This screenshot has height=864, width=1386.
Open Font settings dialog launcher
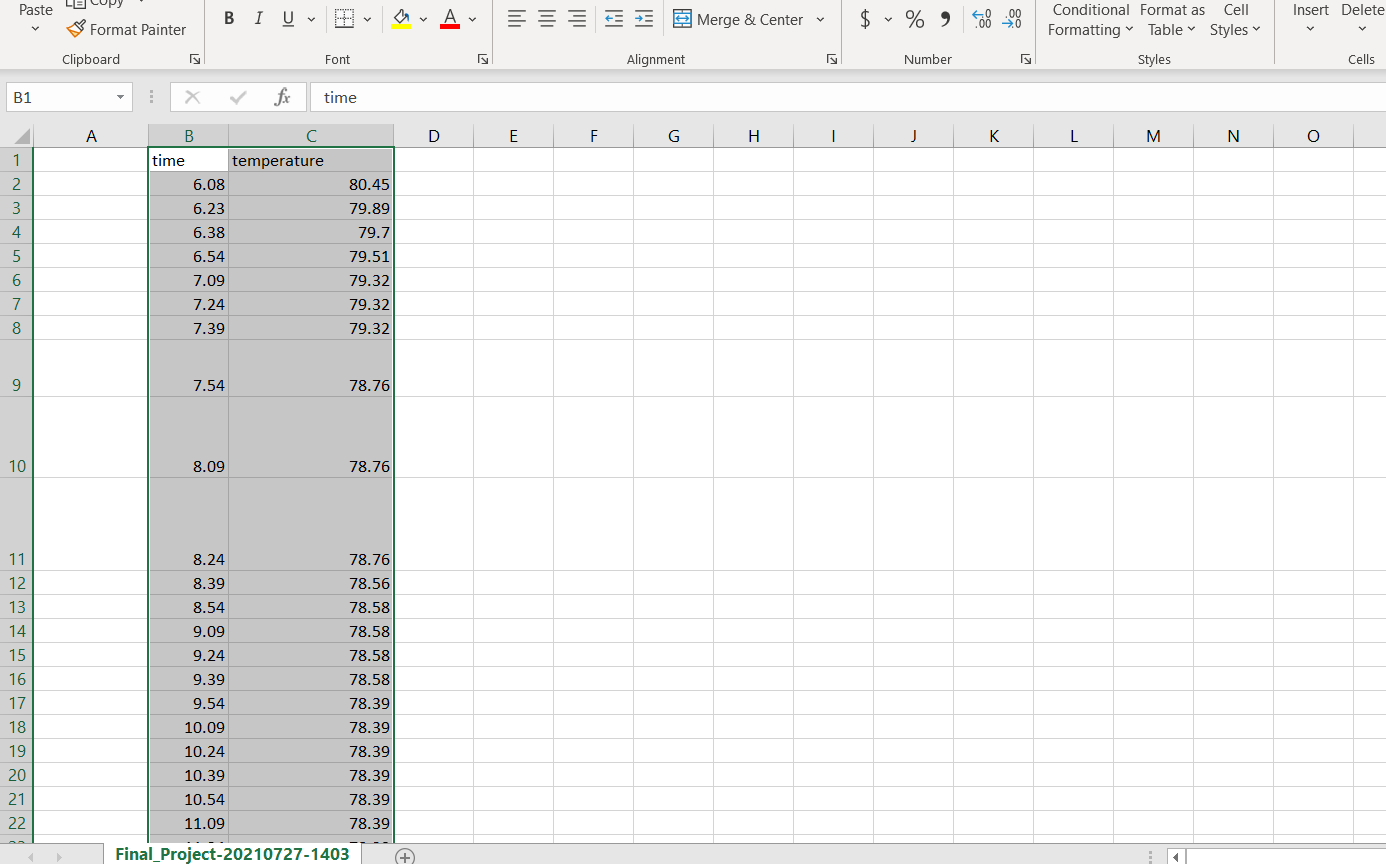pos(484,60)
